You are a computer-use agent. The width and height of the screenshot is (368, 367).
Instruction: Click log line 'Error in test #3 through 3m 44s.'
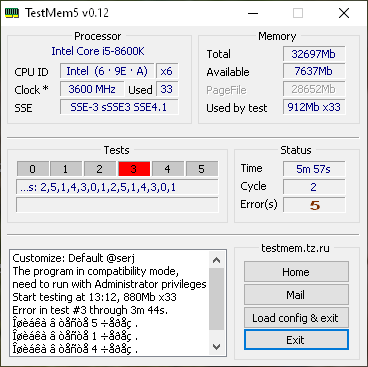pos(90,310)
